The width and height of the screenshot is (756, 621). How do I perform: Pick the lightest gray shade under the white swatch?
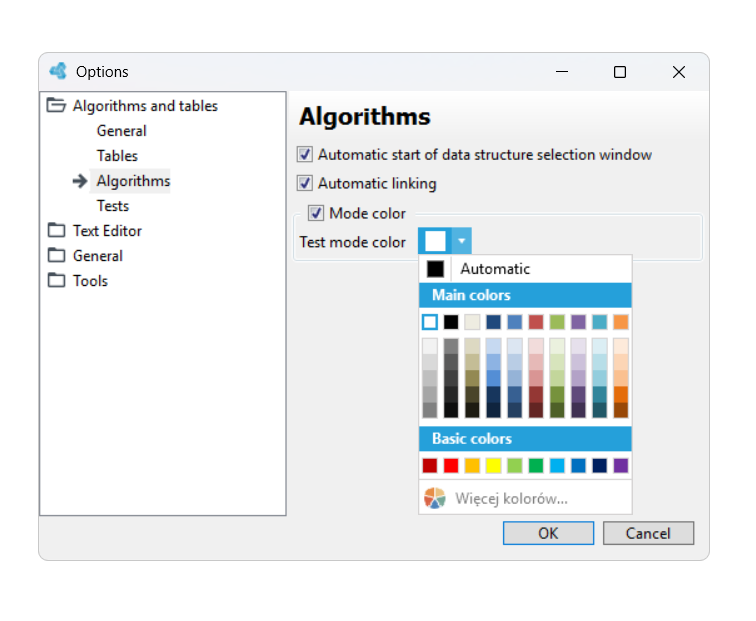(x=430, y=346)
